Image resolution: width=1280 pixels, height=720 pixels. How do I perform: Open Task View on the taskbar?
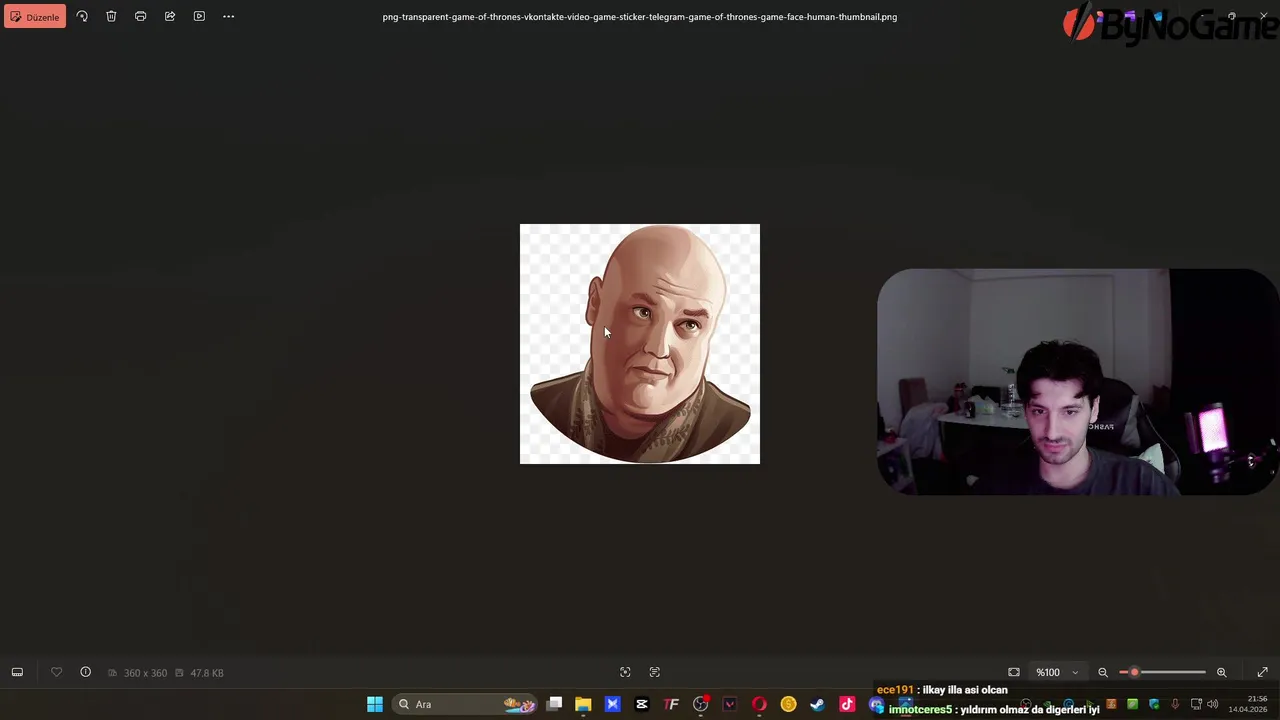555,705
